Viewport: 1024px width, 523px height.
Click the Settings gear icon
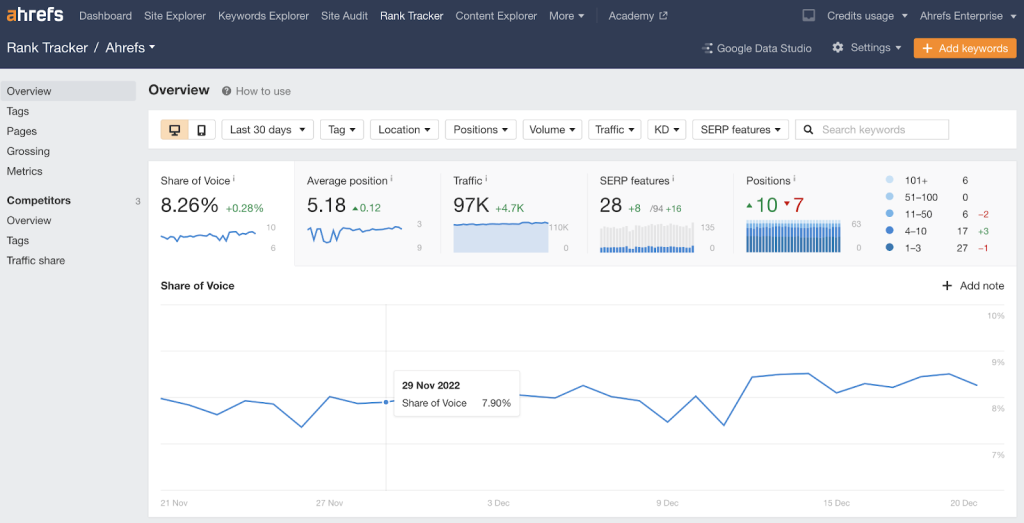pyautogui.click(x=838, y=48)
